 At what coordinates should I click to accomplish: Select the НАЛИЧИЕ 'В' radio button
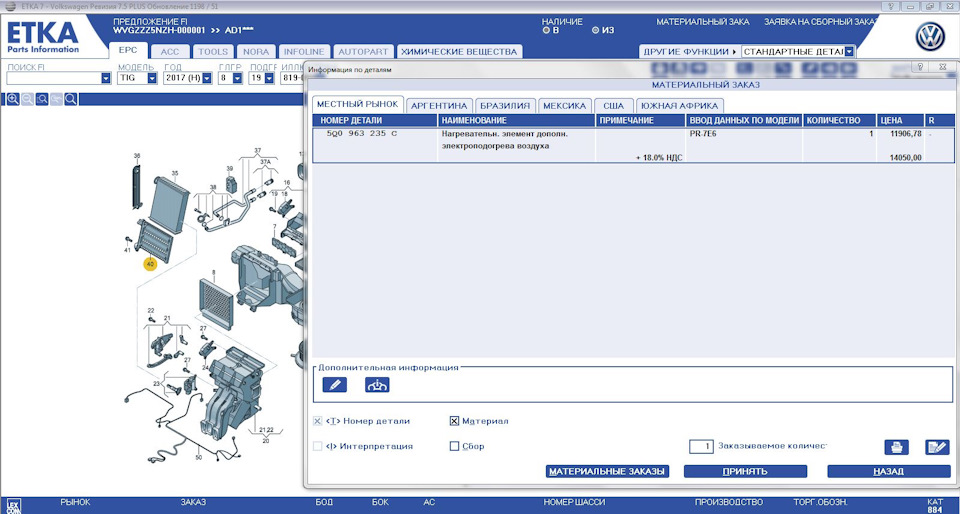(x=546, y=30)
